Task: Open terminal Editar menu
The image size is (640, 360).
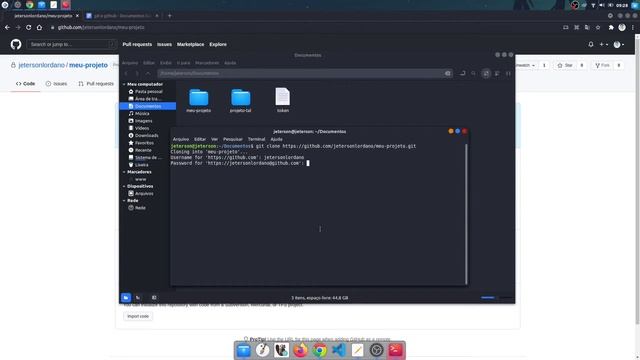Action: pyautogui.click(x=200, y=139)
